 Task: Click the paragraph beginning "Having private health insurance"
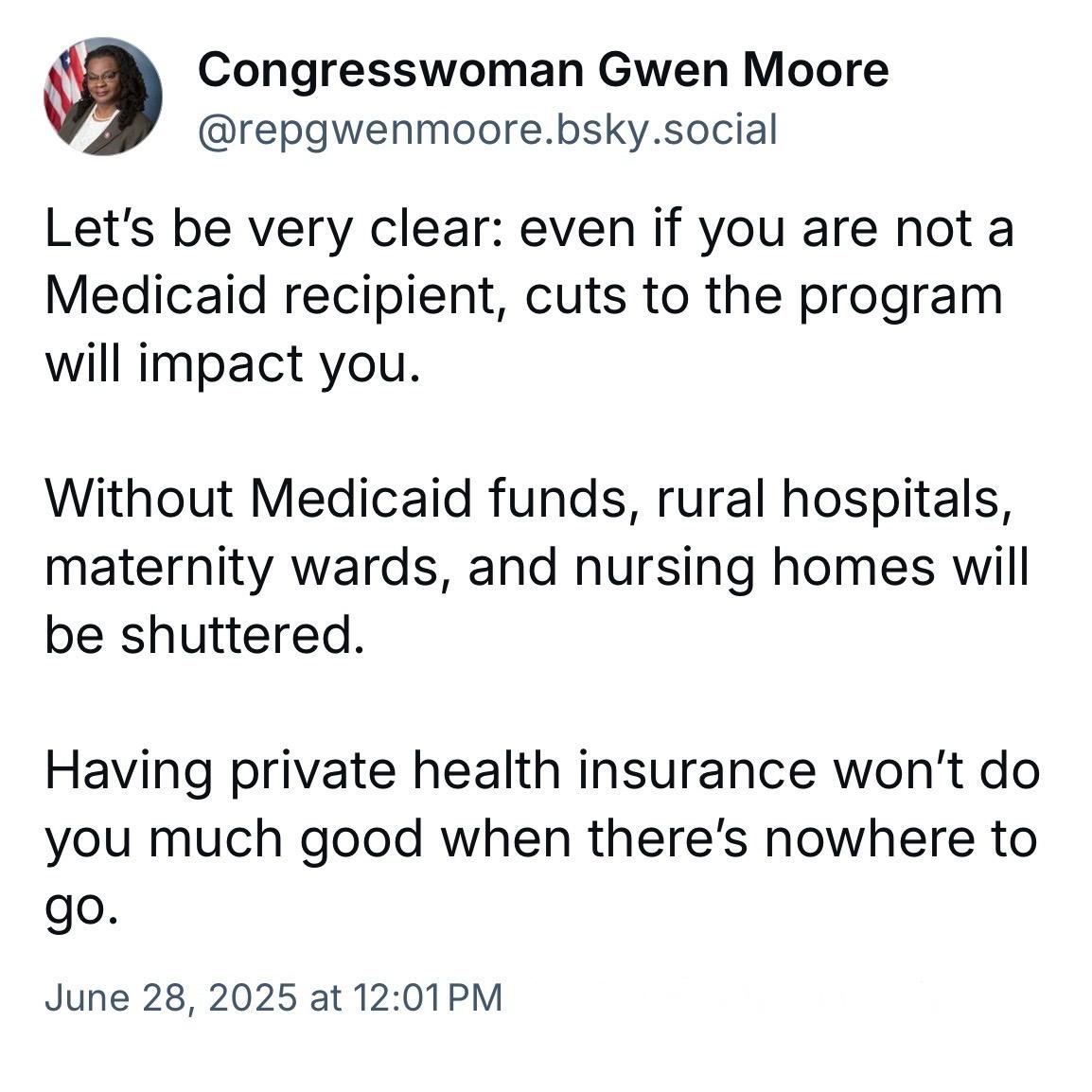tap(542, 839)
